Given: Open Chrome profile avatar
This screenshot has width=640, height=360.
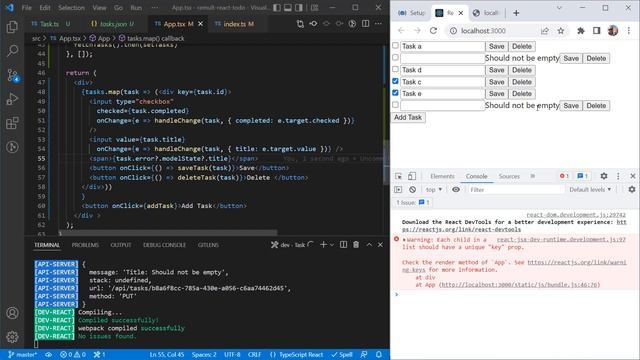Looking at the screenshot, I should tap(613, 31).
